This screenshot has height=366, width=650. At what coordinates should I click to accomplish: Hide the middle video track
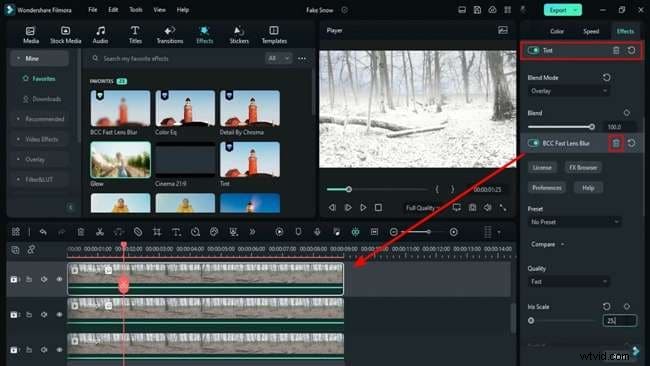59,315
